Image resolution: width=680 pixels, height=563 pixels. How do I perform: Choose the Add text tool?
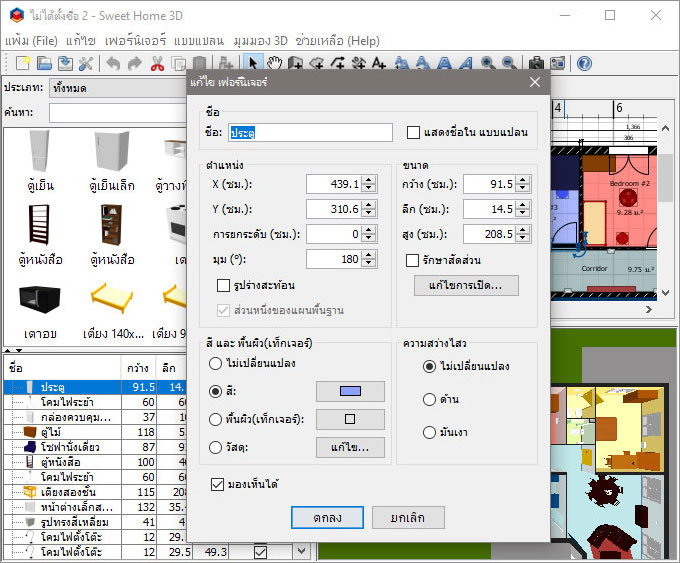(379, 63)
